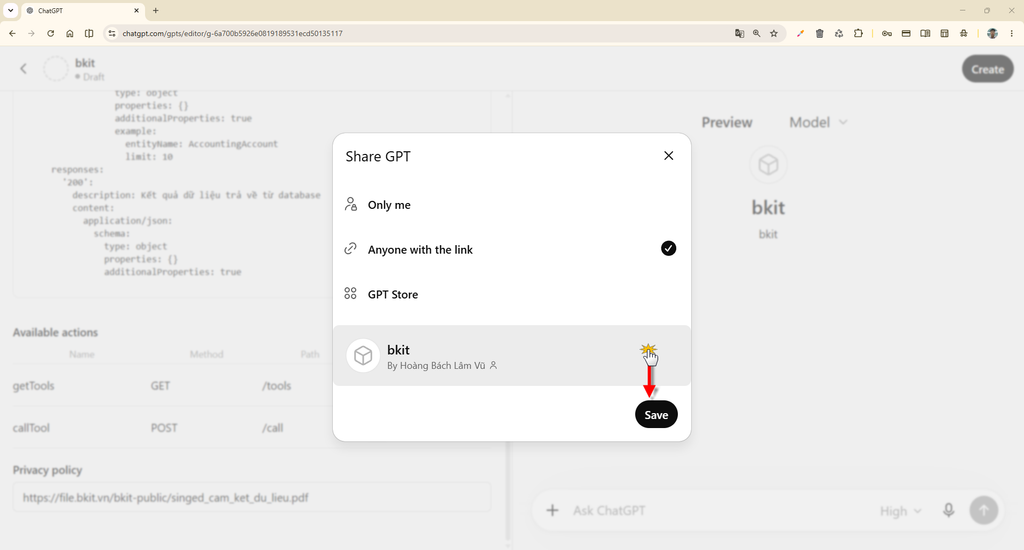The height and width of the screenshot is (550, 1024).
Task: Click the browser forward arrow
Action: point(31,33)
